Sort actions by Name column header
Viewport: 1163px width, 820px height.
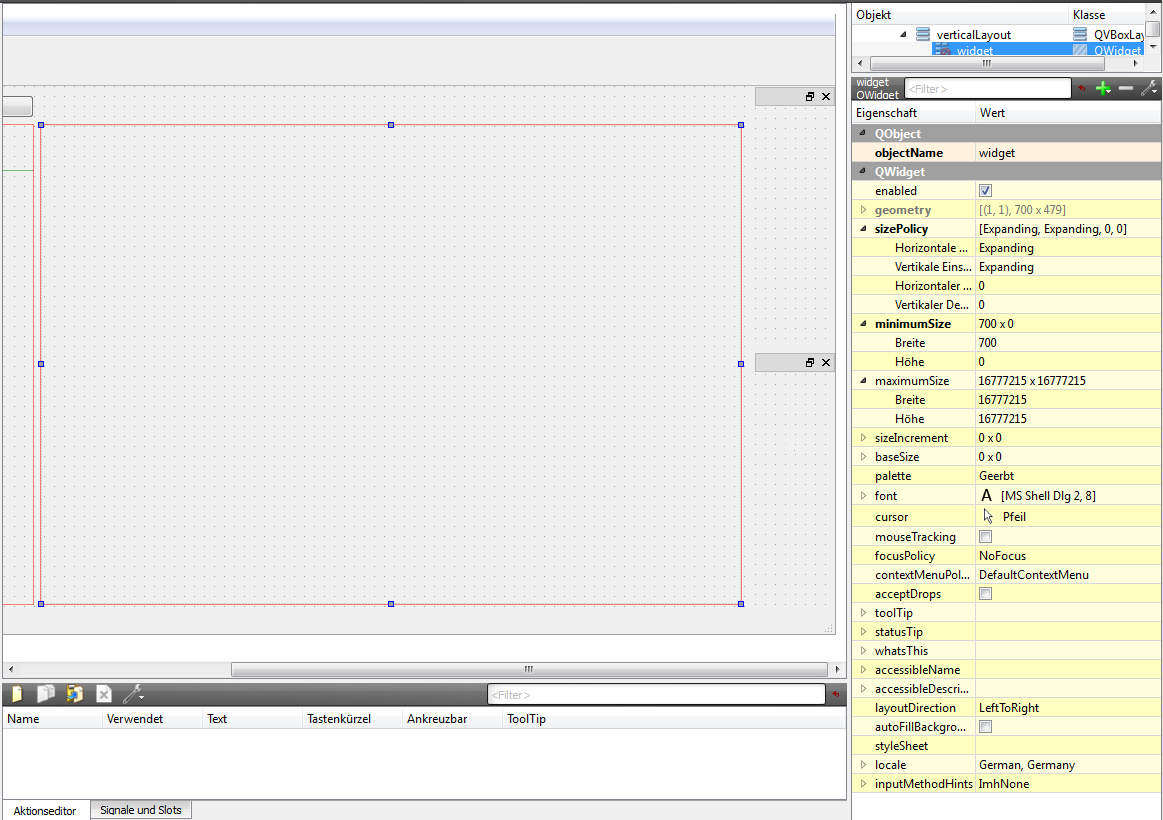52,718
